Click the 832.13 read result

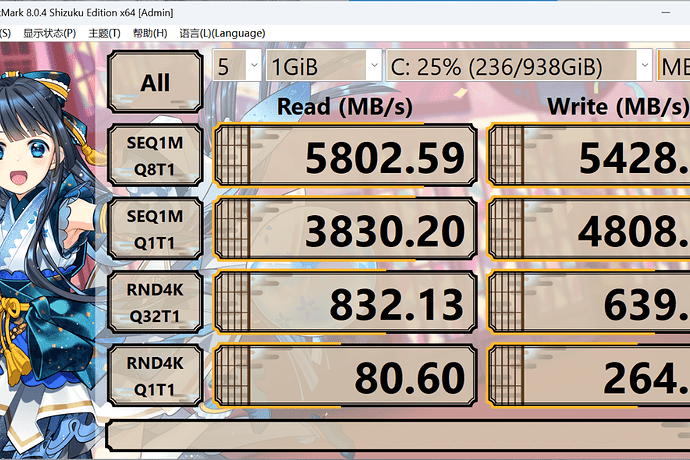pos(345,302)
